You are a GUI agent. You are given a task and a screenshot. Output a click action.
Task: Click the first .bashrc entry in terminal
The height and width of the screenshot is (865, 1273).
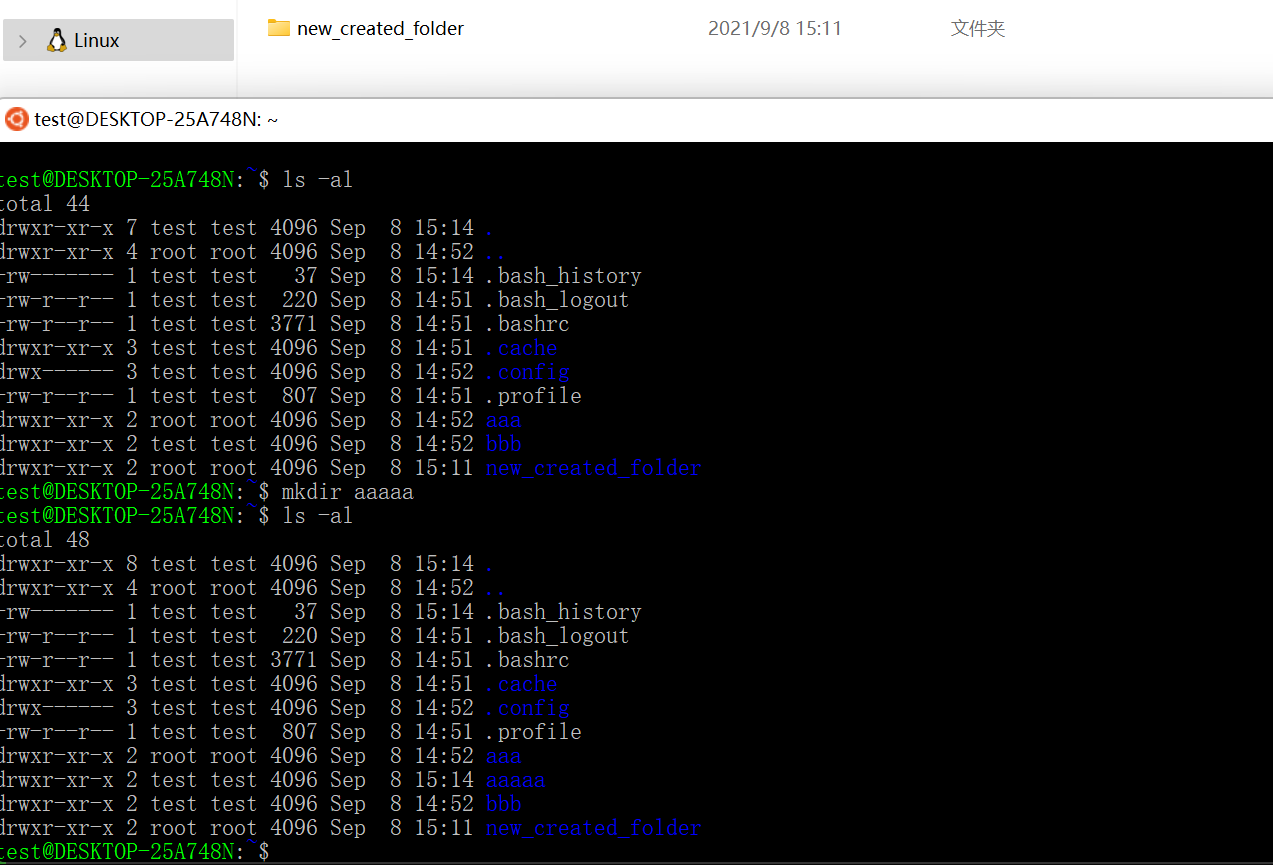pyautogui.click(x=528, y=324)
